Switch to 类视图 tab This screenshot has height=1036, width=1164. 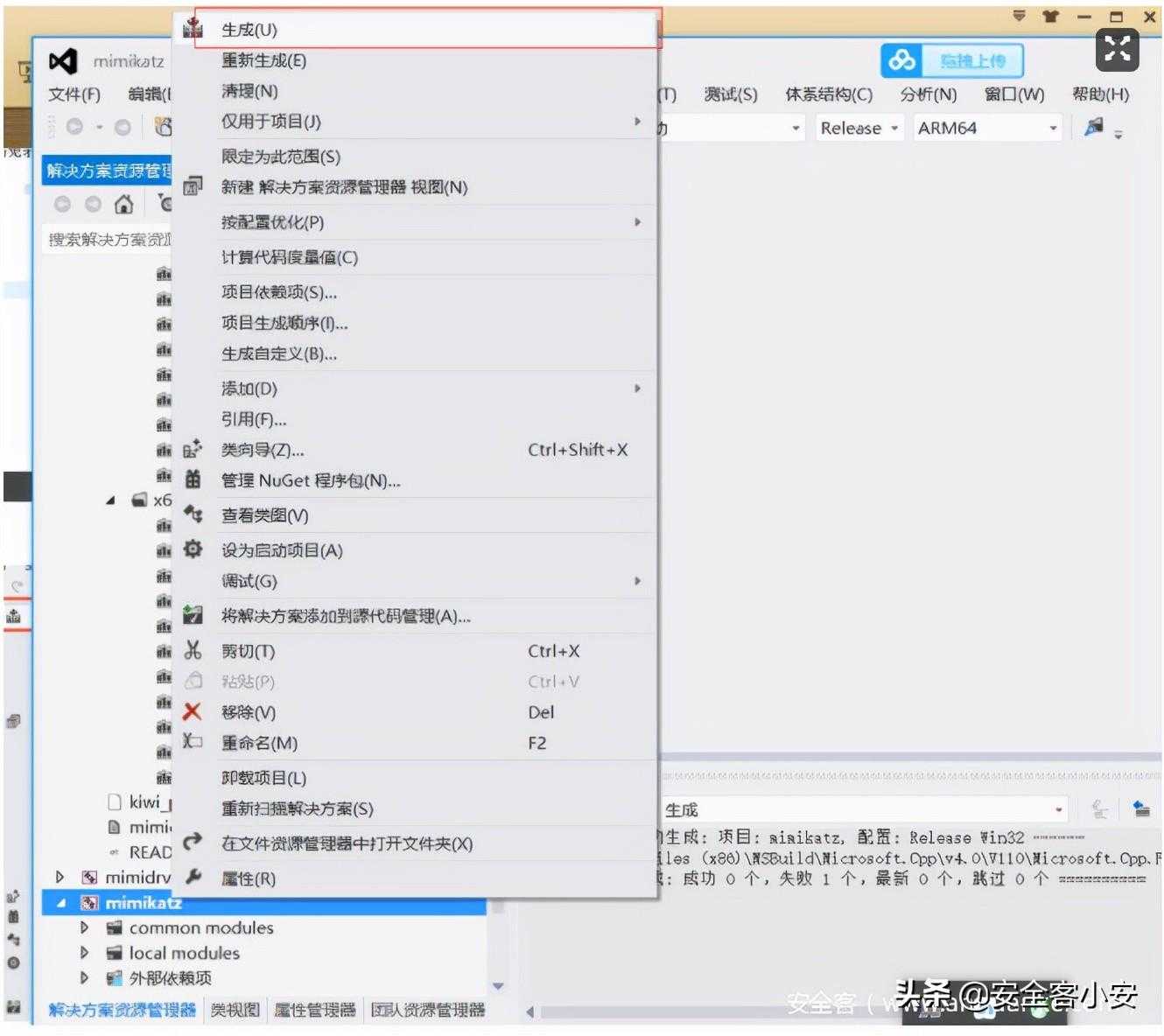[x=235, y=1011]
